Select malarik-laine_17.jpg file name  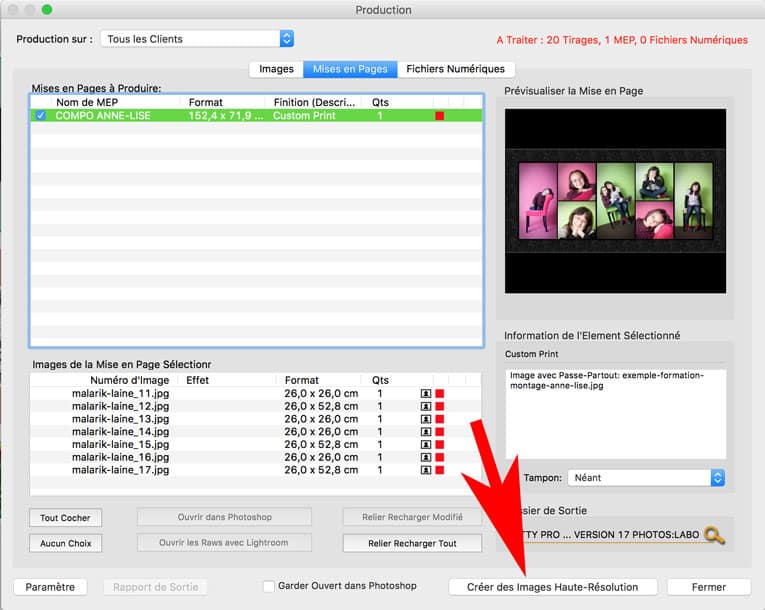(121, 469)
